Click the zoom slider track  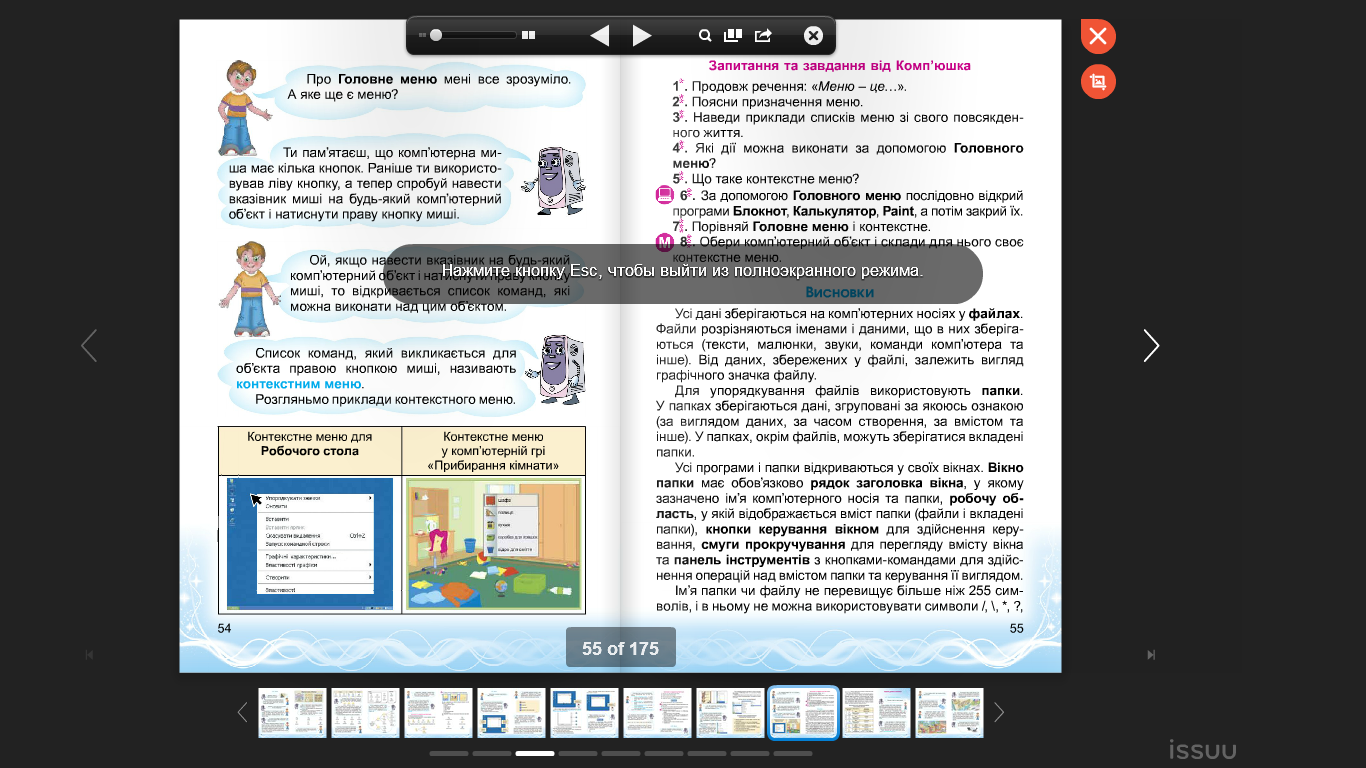[x=476, y=35]
